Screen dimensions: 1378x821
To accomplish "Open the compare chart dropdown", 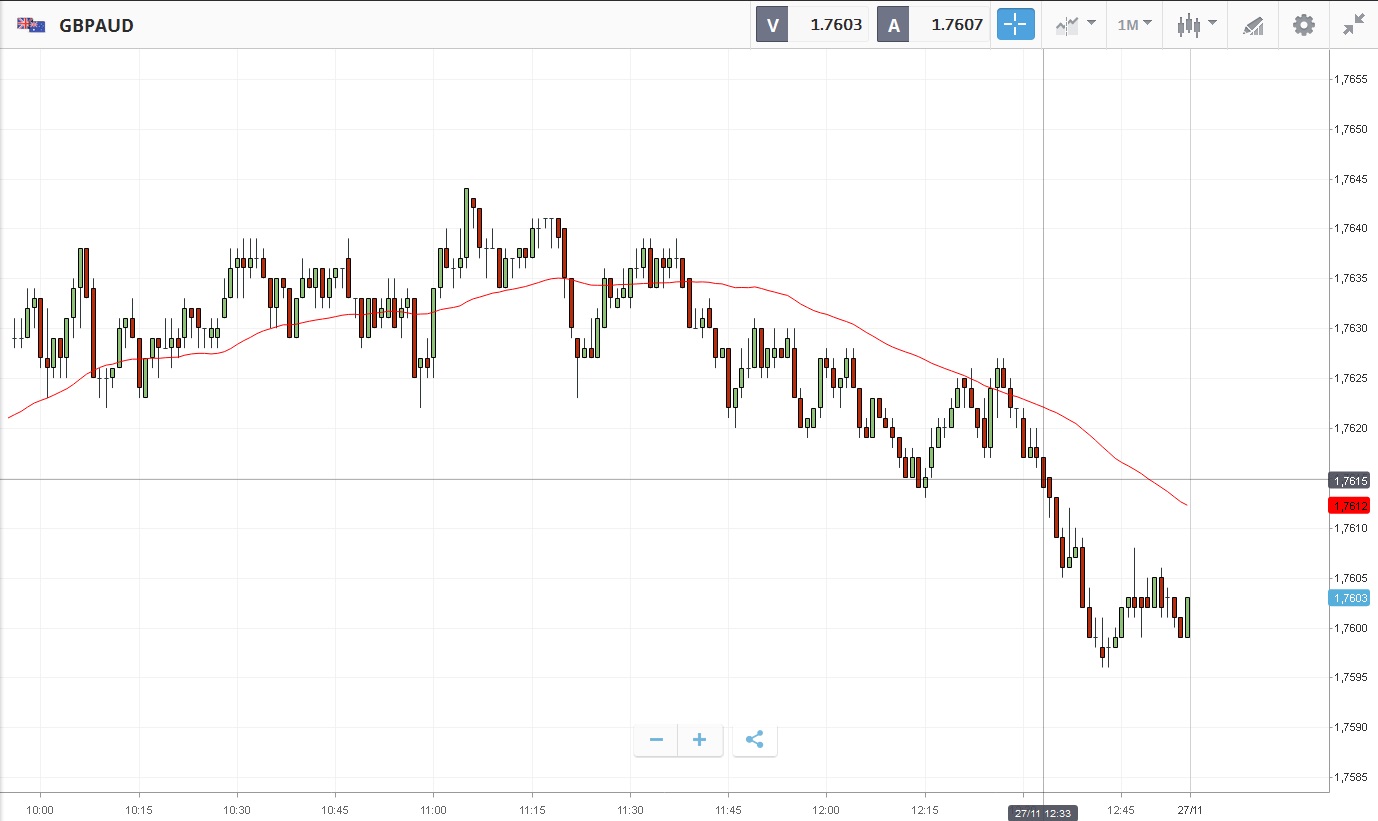I will 1074,25.
